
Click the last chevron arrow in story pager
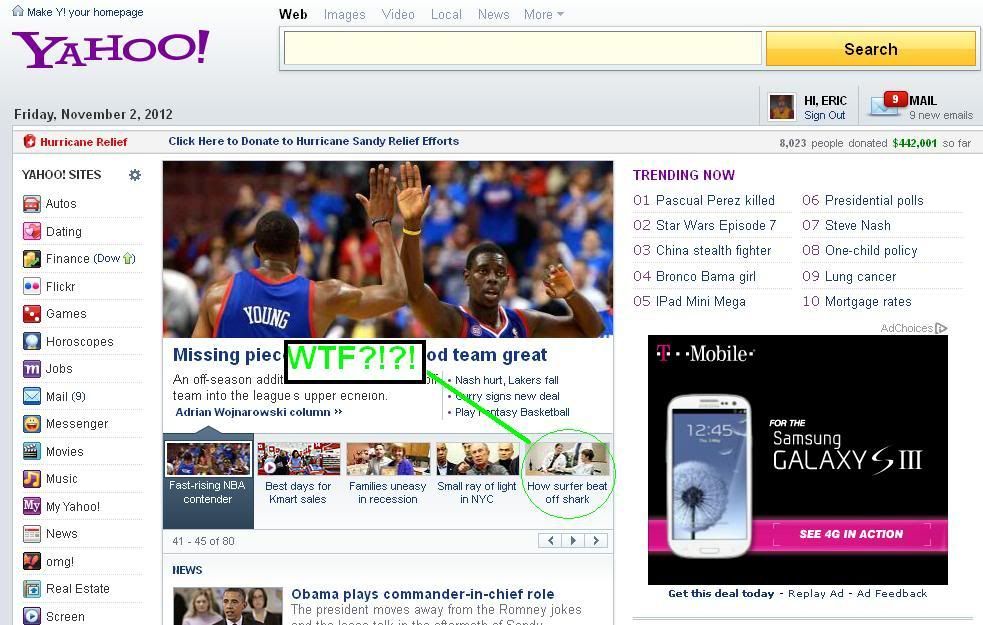(x=596, y=540)
